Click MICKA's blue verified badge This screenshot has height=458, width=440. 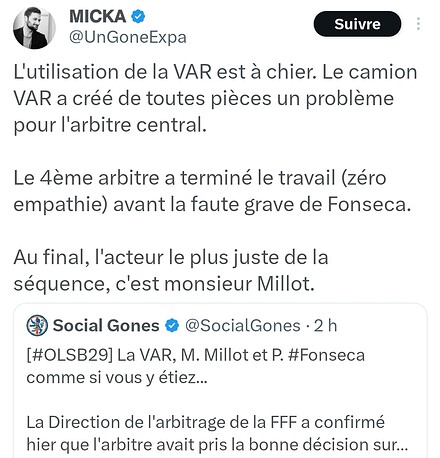pyautogui.click(x=138, y=16)
